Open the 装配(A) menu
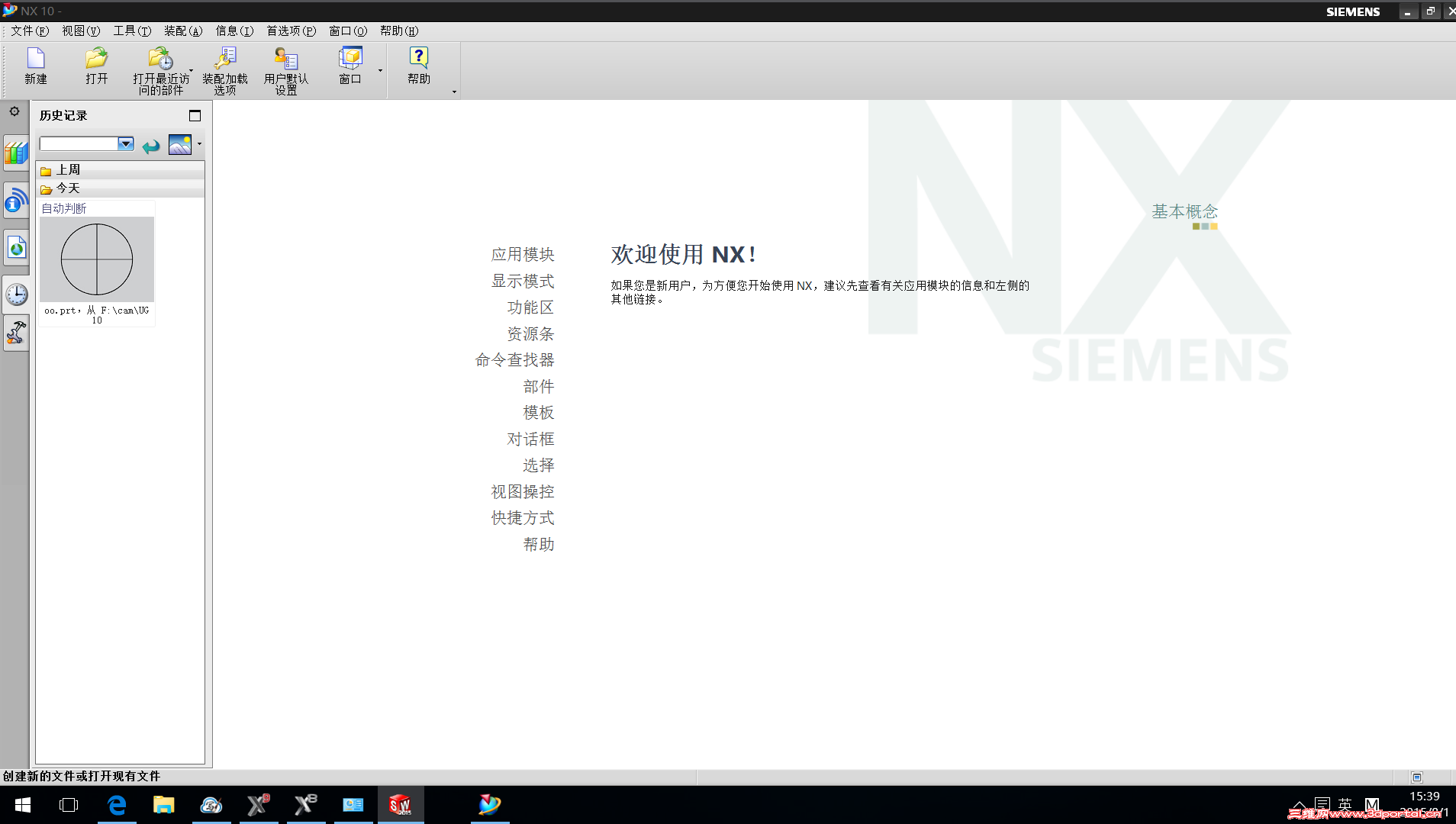 click(x=183, y=31)
